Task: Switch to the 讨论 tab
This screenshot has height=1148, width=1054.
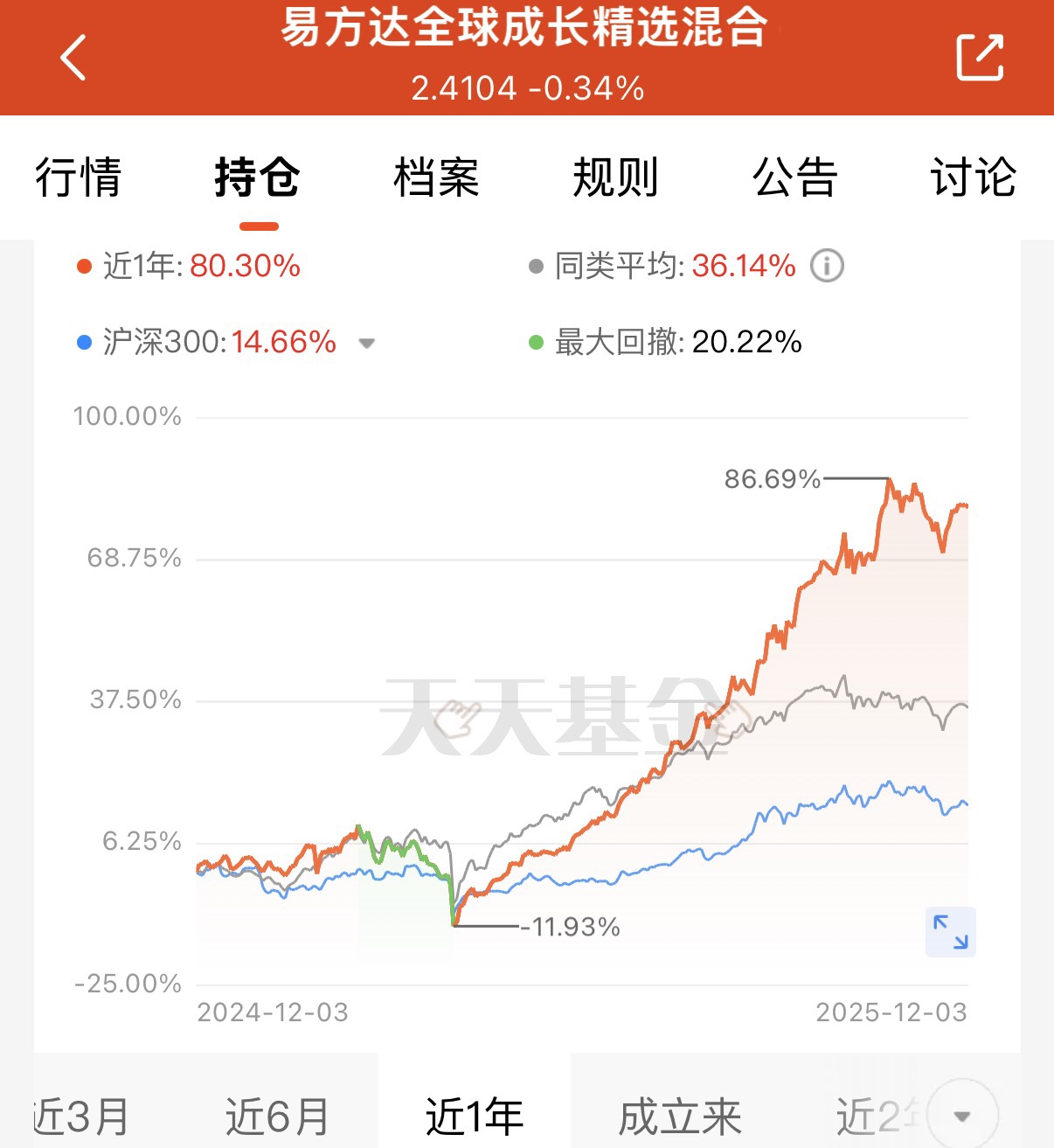Action: click(973, 177)
